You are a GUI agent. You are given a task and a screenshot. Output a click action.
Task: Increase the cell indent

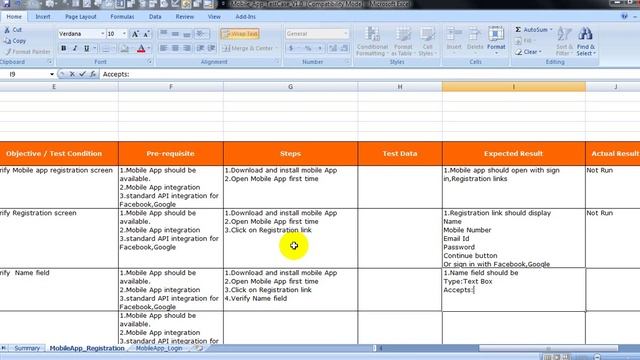pyautogui.click(x=211, y=48)
